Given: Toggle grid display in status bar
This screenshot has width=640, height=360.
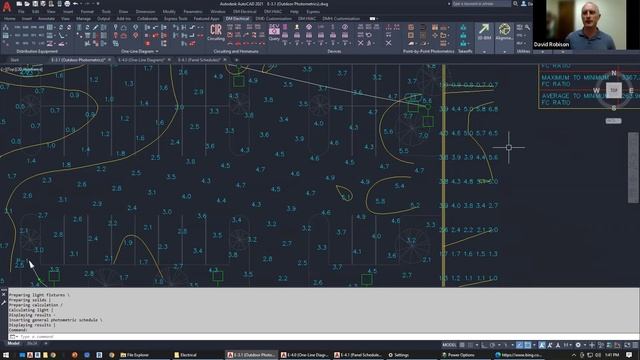Looking at the screenshot, I should (x=462, y=345).
